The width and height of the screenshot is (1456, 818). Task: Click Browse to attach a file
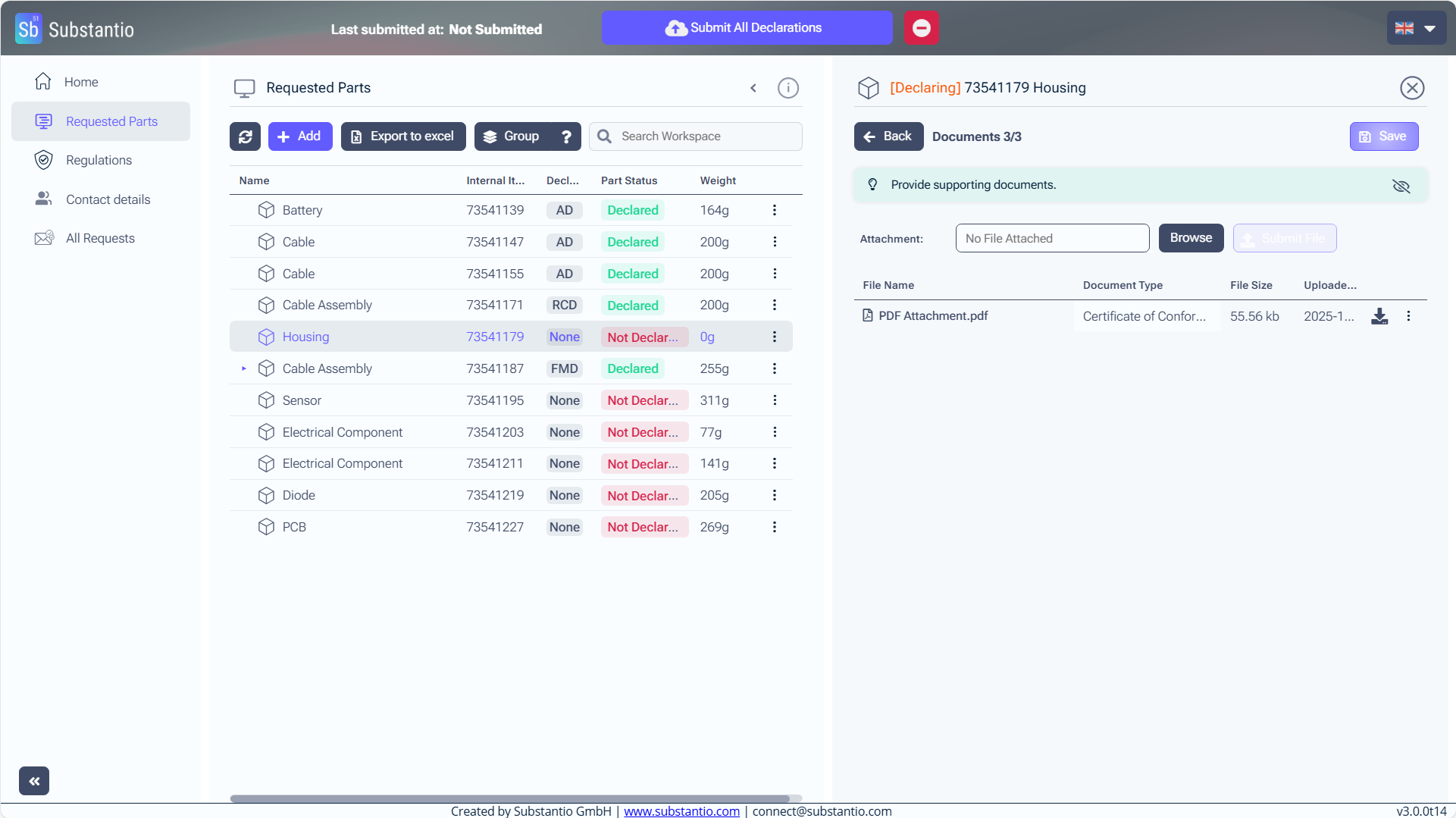pos(1190,238)
